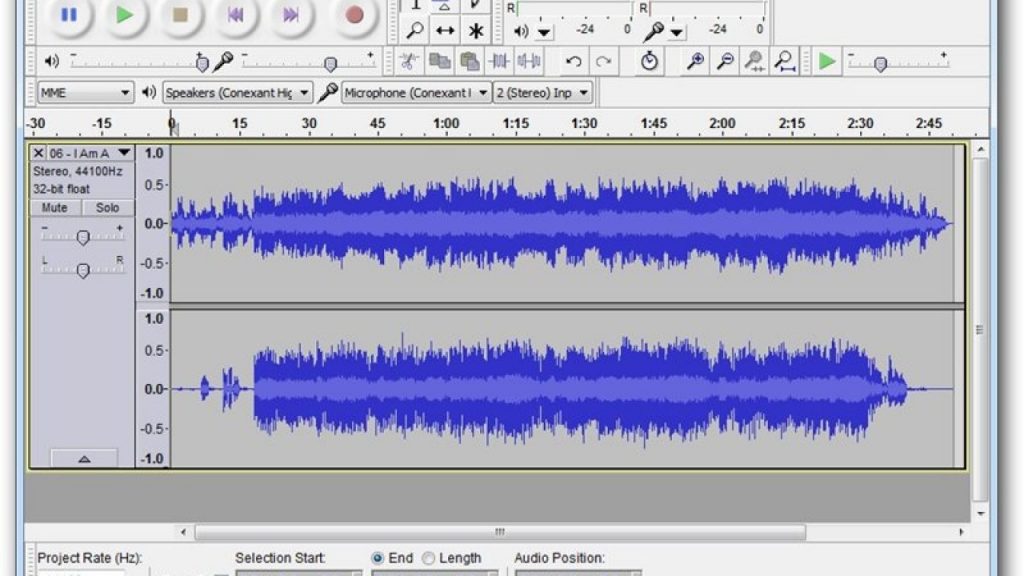Click the '32-bit float' track info text
This screenshot has height=576, width=1024.
(61, 189)
